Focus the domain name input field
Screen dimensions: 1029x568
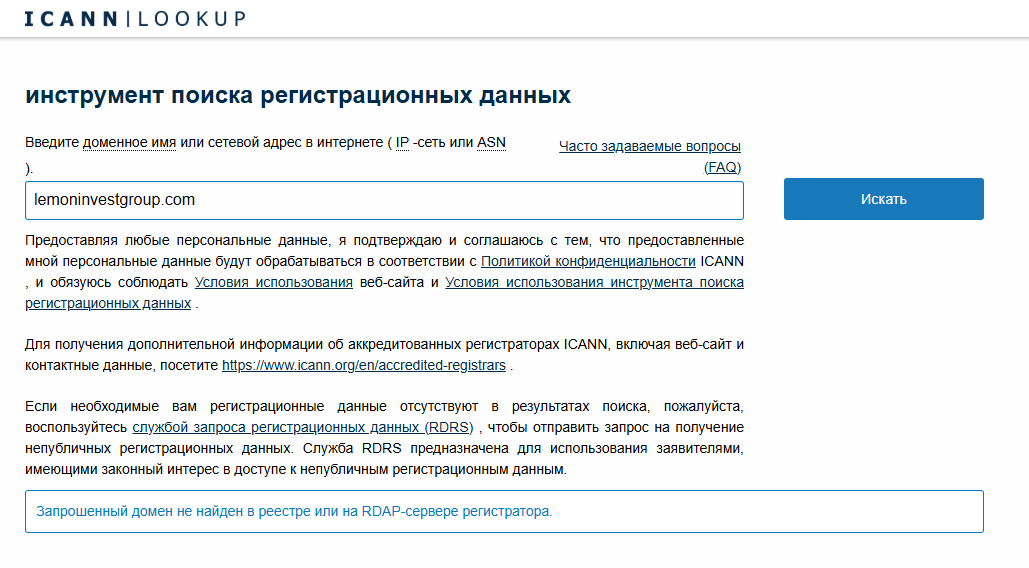pyautogui.click(x=384, y=200)
